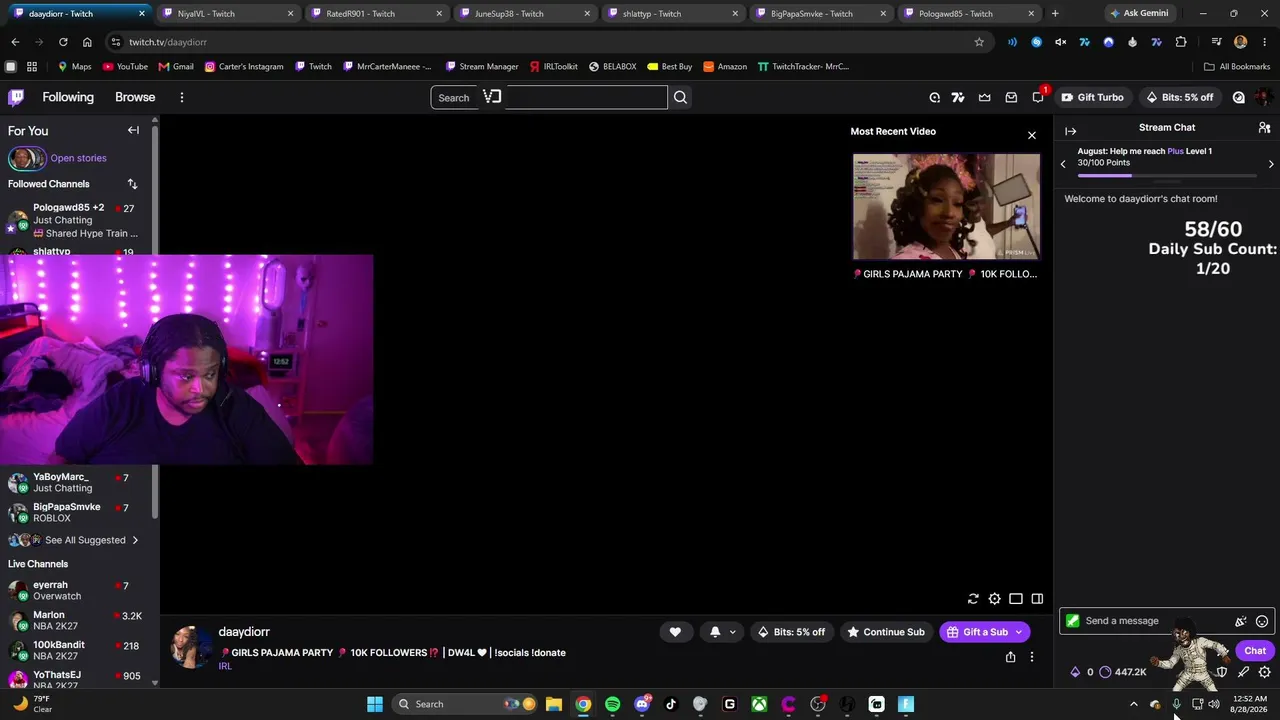Show previous community goal with left arrow

(1063, 164)
